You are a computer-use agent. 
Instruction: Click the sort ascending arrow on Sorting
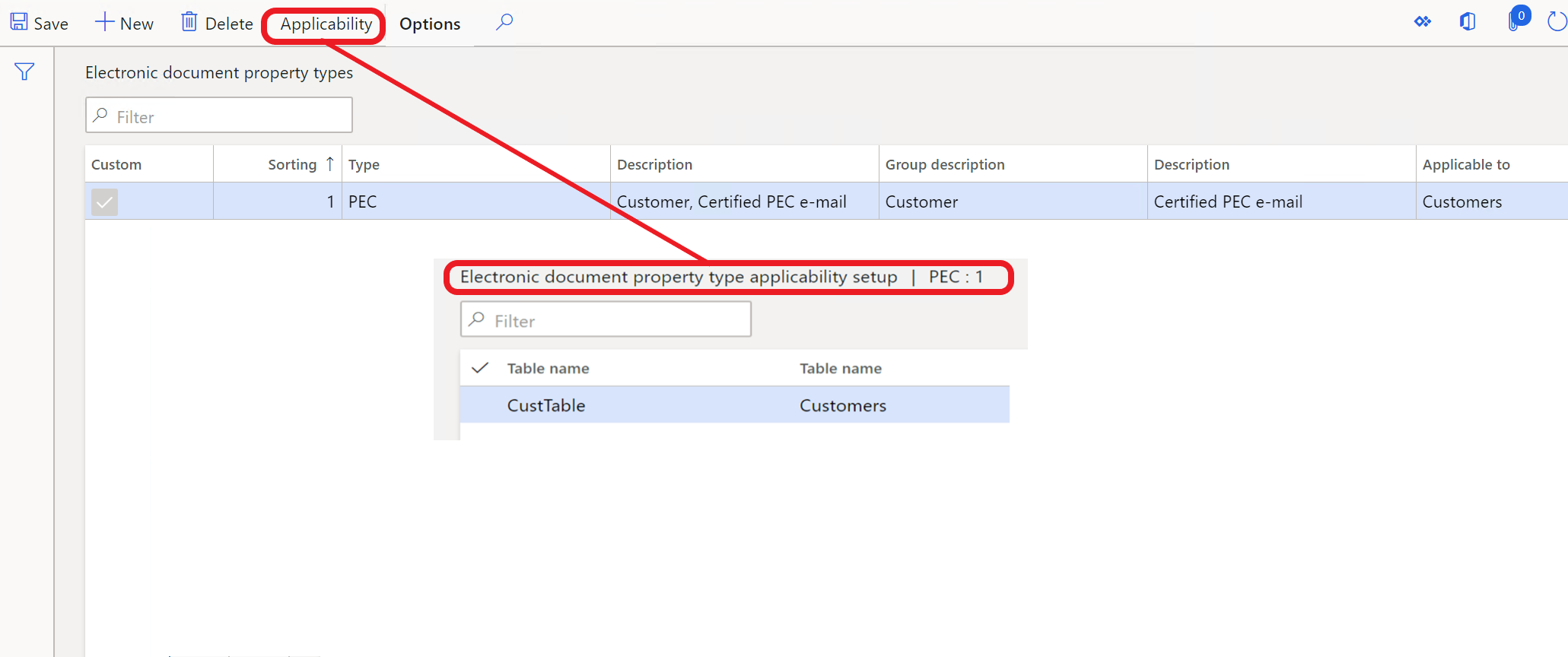click(329, 163)
